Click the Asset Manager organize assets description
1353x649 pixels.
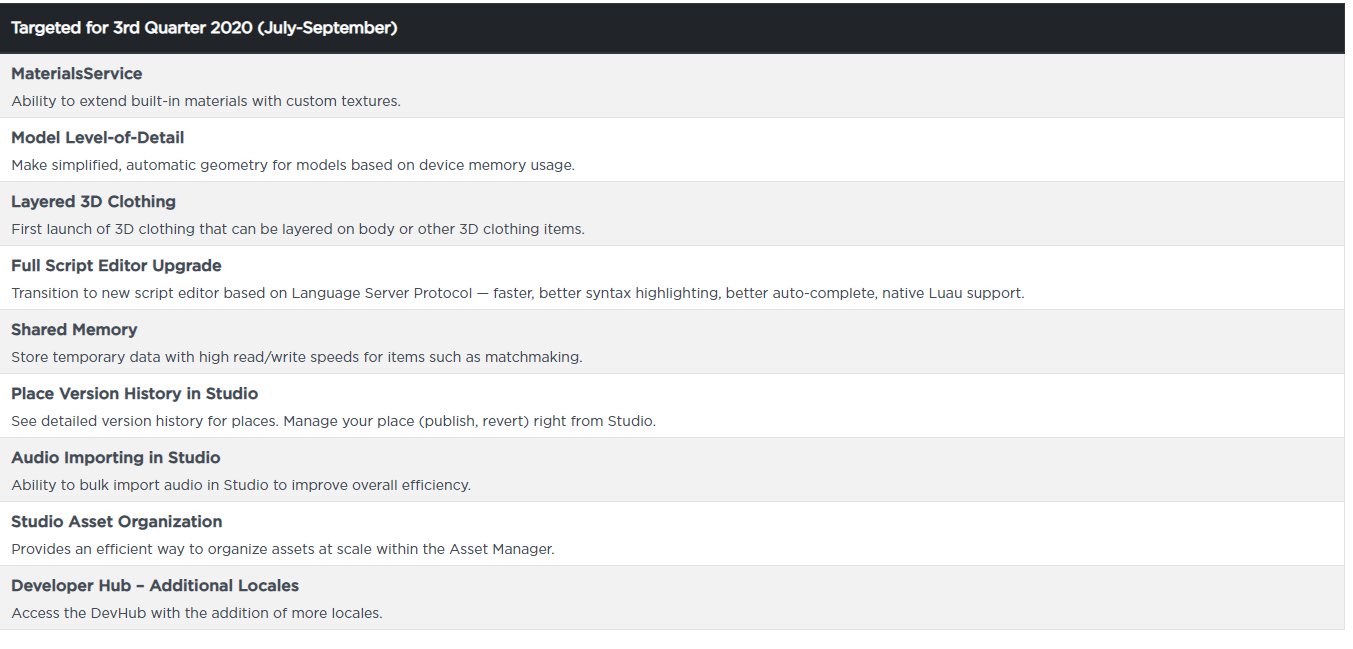pos(283,549)
